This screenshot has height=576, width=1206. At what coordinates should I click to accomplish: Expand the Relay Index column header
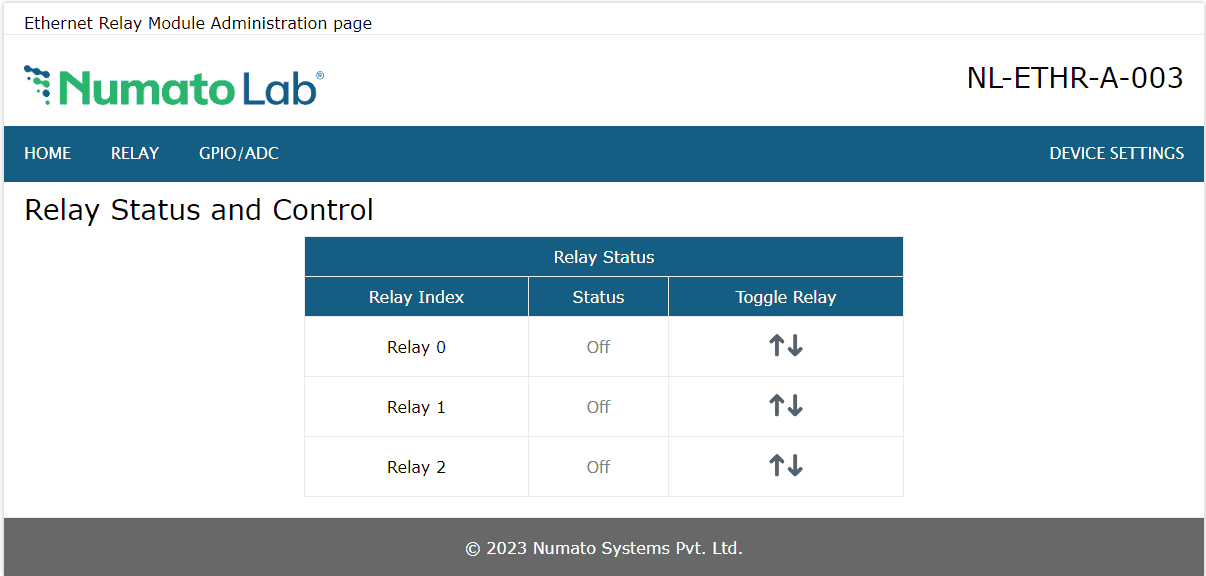[x=416, y=296]
